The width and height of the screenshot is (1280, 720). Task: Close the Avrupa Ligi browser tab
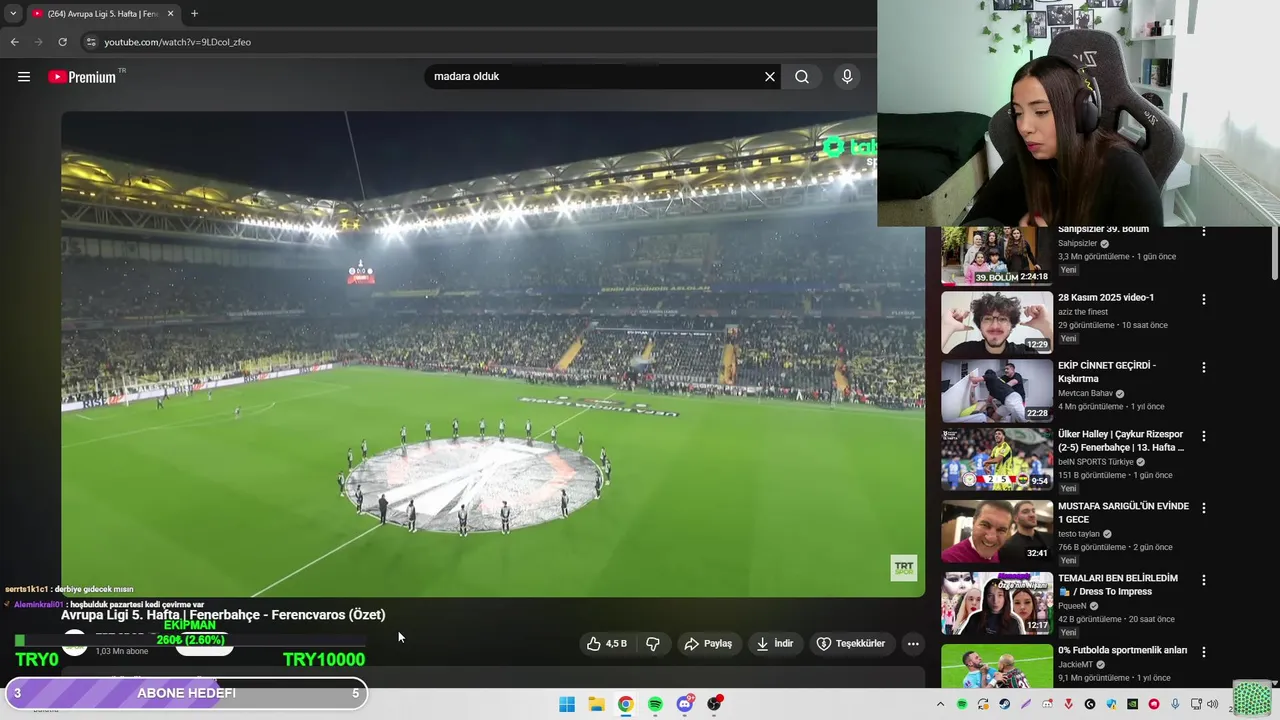coord(170,14)
